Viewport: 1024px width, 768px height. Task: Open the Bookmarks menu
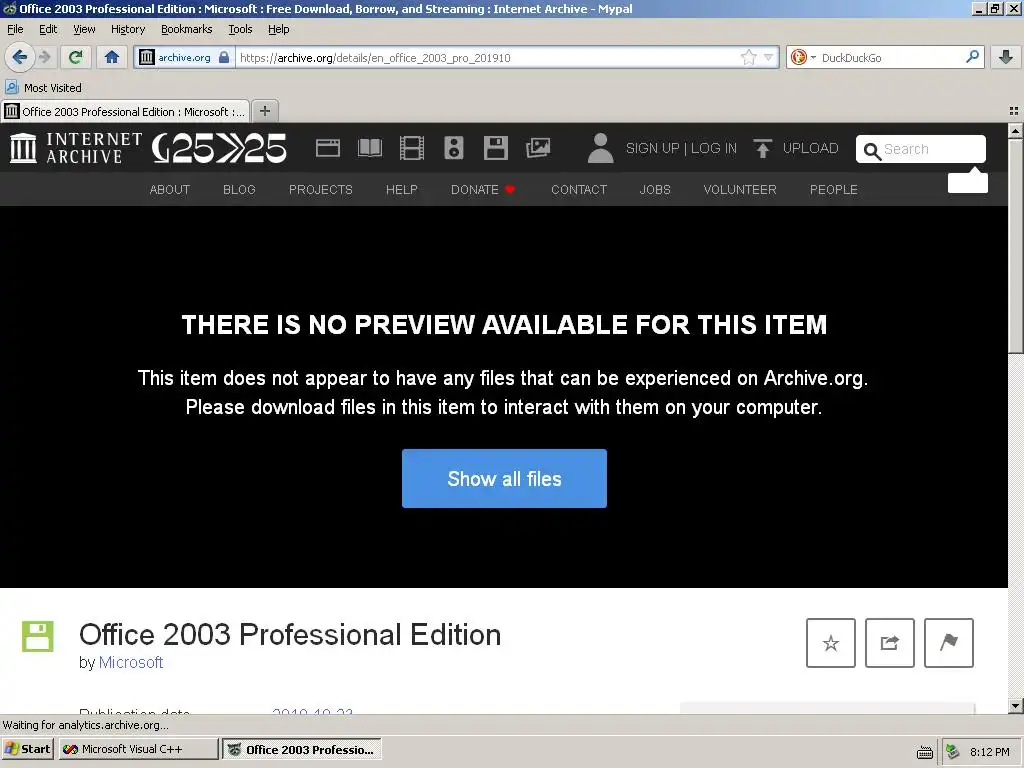(x=187, y=29)
